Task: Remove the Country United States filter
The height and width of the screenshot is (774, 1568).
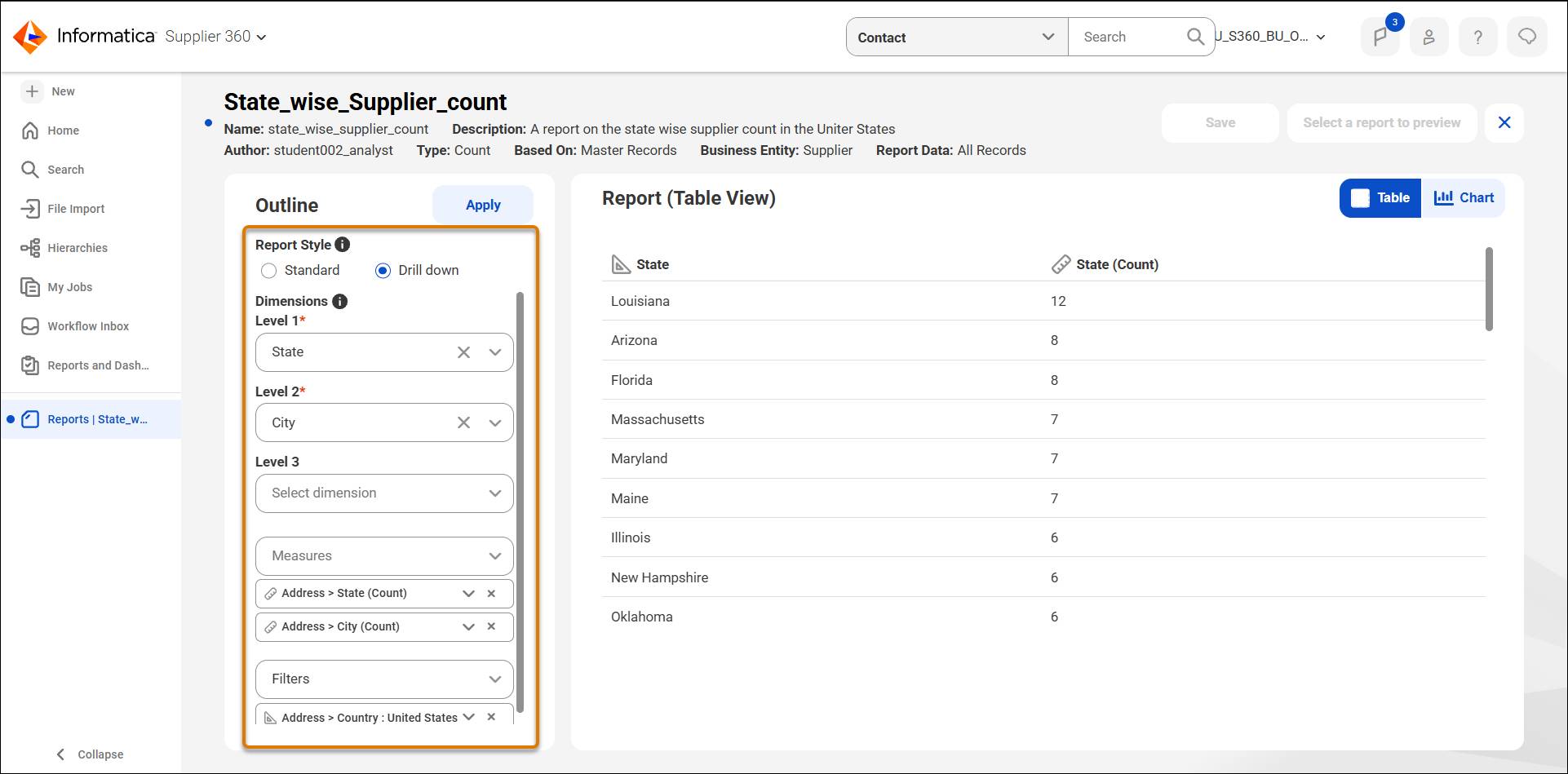Action: [491, 717]
